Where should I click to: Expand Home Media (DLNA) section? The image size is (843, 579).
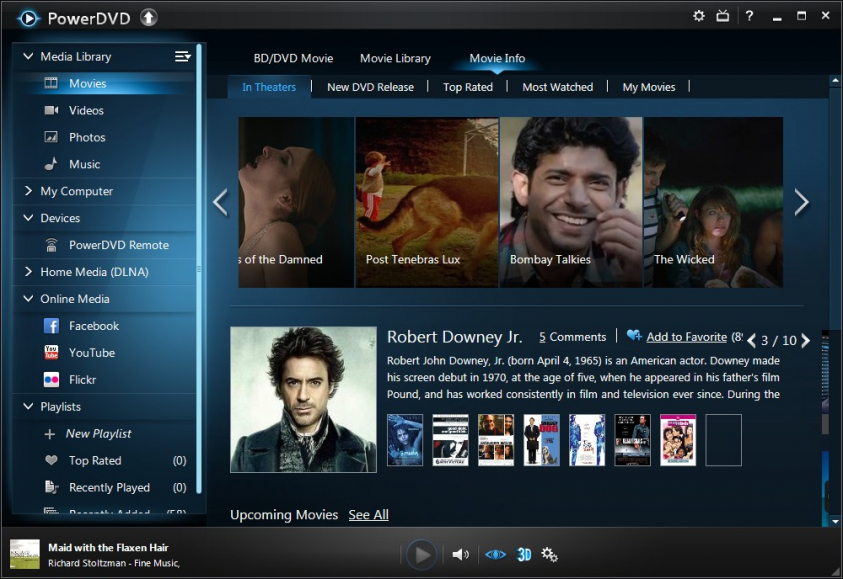[28, 272]
